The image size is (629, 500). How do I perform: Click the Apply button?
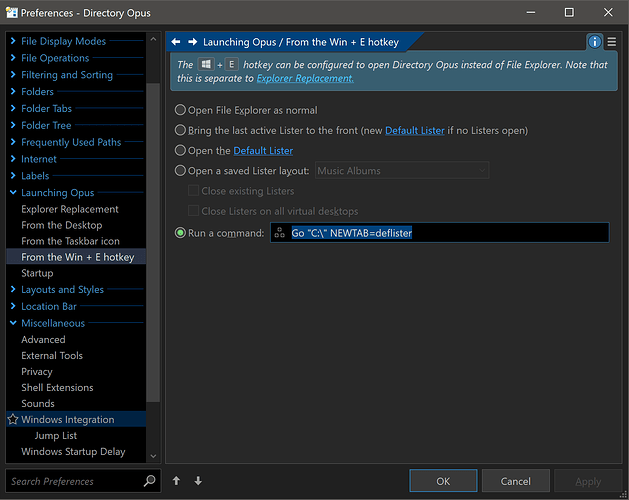pyautogui.click(x=588, y=481)
